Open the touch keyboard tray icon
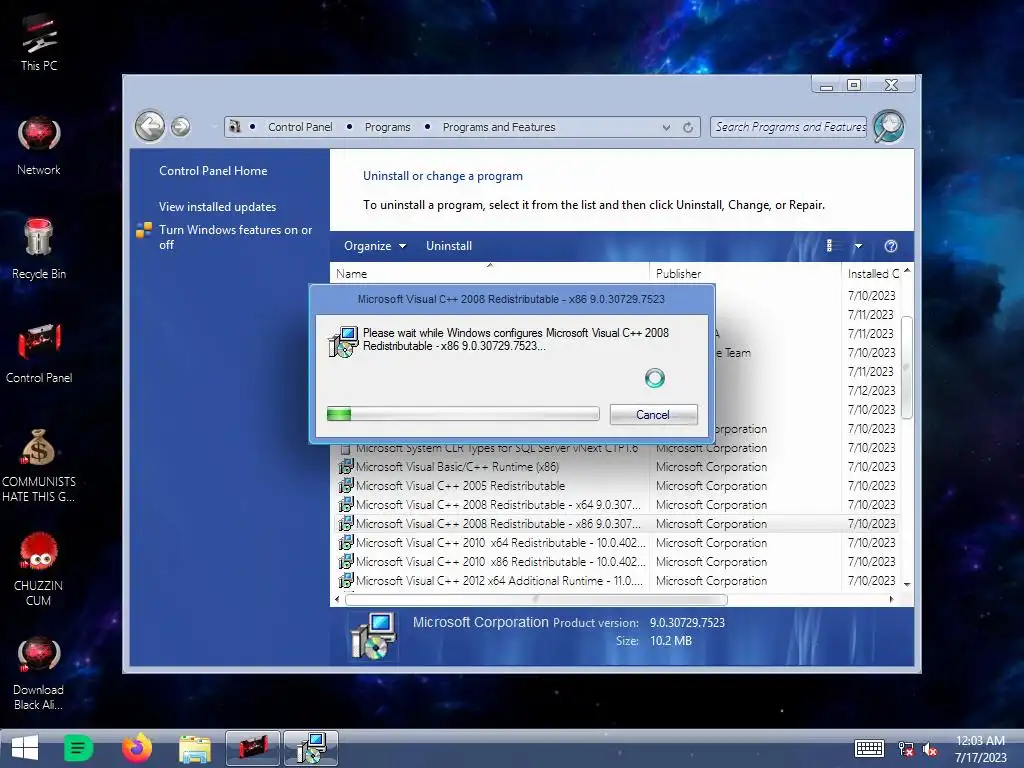 [x=869, y=748]
